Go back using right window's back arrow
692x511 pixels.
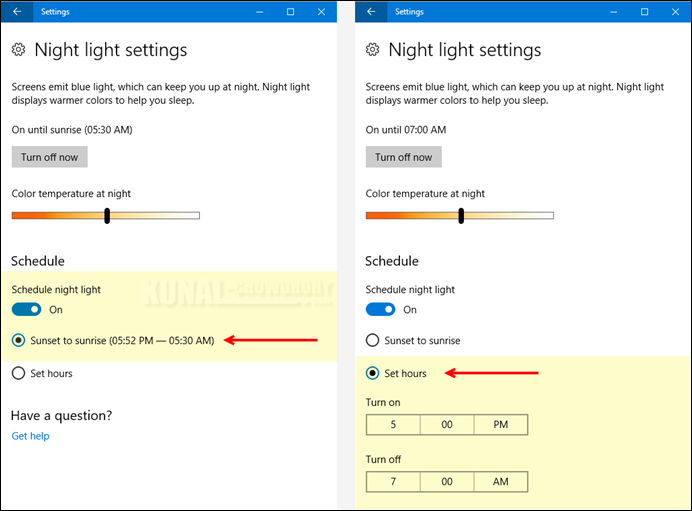coord(371,11)
